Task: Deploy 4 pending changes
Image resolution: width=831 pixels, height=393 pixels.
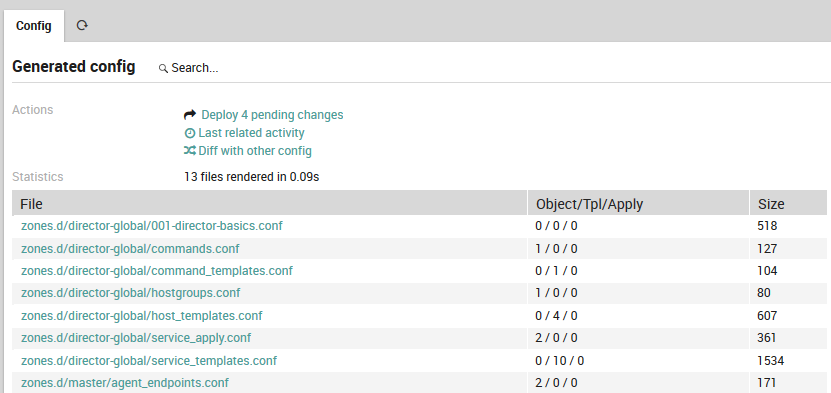Action: 272,115
